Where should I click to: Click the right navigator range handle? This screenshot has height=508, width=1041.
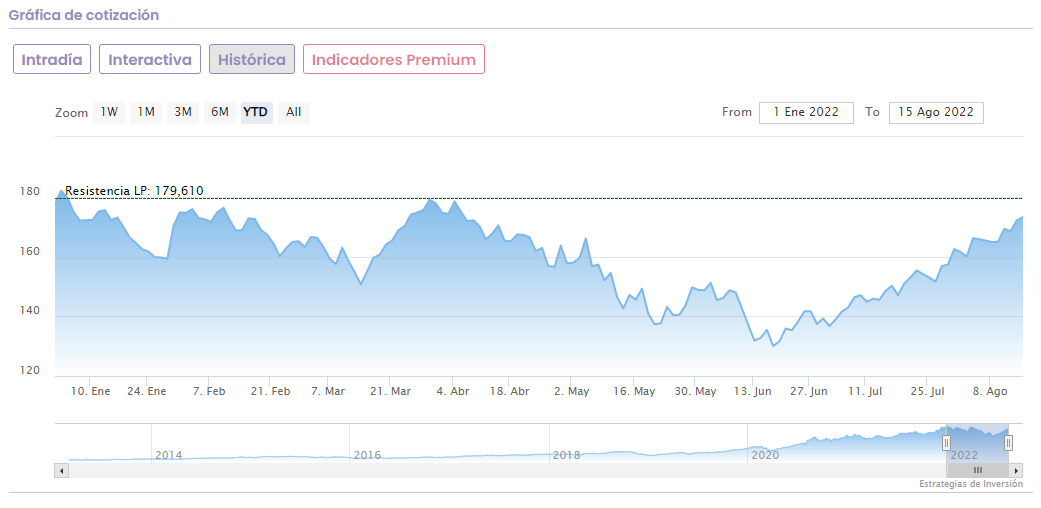point(1008,443)
